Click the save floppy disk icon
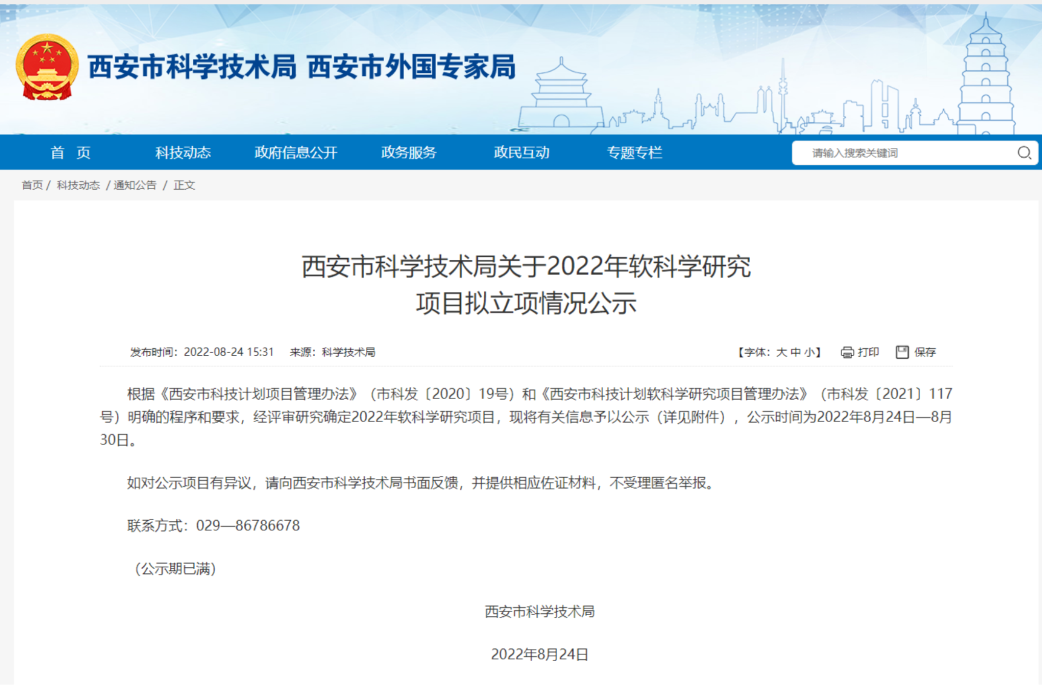This screenshot has height=687, width=1042. click(x=902, y=352)
